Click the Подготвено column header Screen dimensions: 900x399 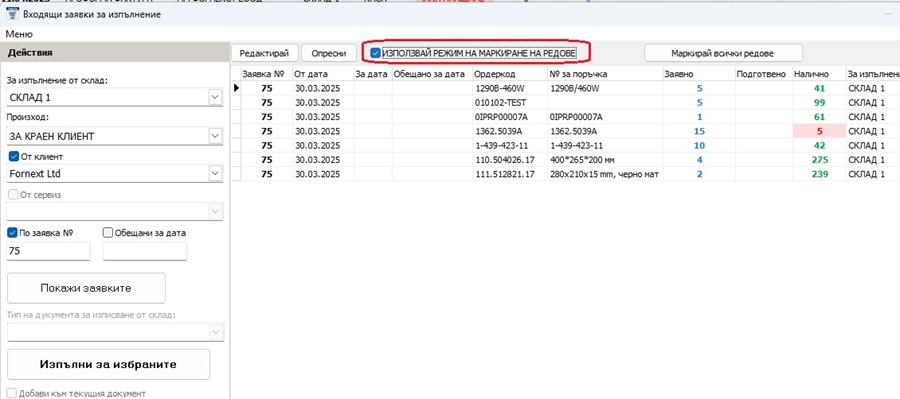(x=763, y=74)
